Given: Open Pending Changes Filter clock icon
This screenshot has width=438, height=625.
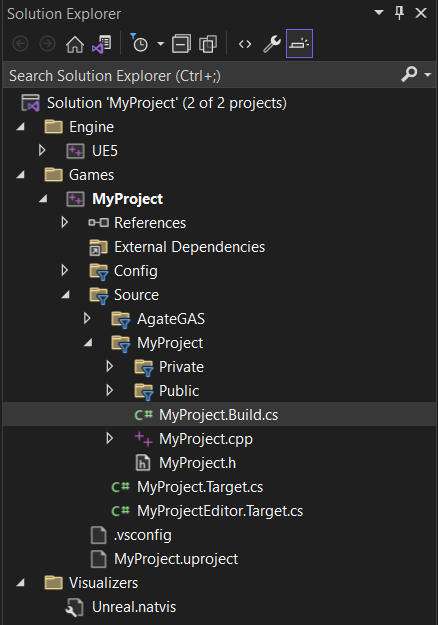Looking at the screenshot, I should [139, 43].
